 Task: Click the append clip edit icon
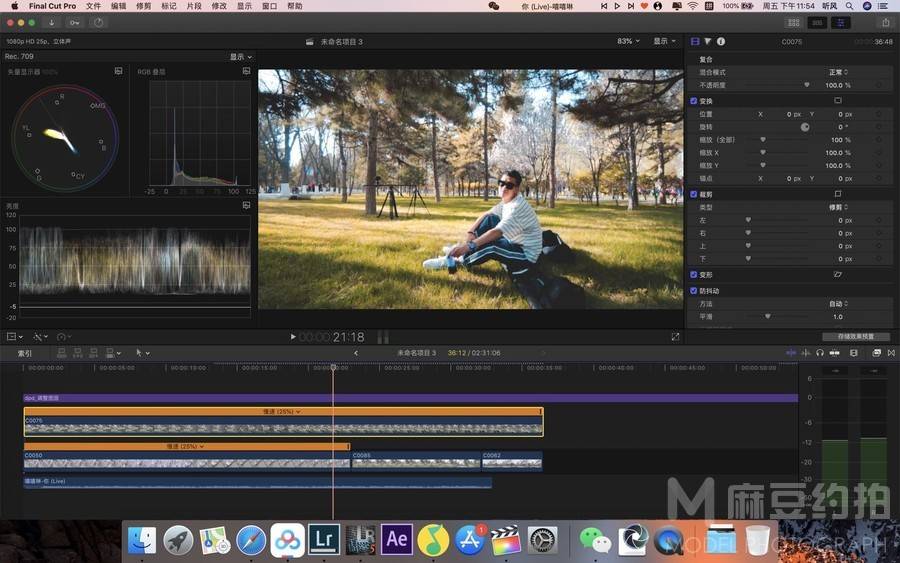pos(94,353)
